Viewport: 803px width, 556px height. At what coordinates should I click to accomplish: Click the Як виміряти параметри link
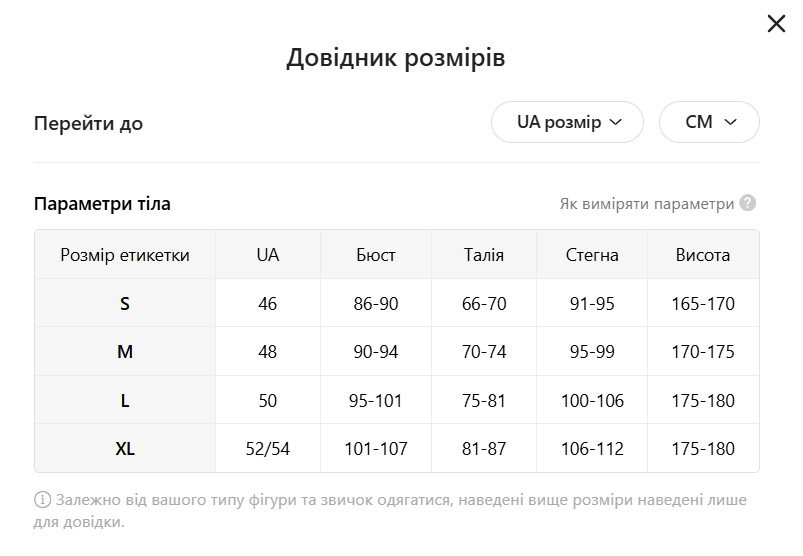point(647,204)
